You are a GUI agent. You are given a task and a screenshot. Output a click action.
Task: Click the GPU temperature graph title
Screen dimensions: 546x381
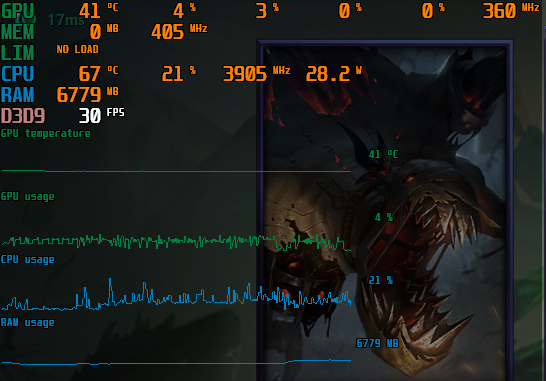[x=46, y=133]
